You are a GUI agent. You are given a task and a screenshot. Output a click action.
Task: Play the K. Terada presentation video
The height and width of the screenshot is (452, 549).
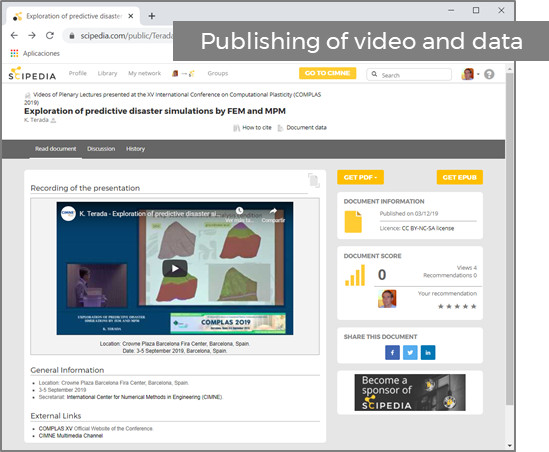(175, 268)
